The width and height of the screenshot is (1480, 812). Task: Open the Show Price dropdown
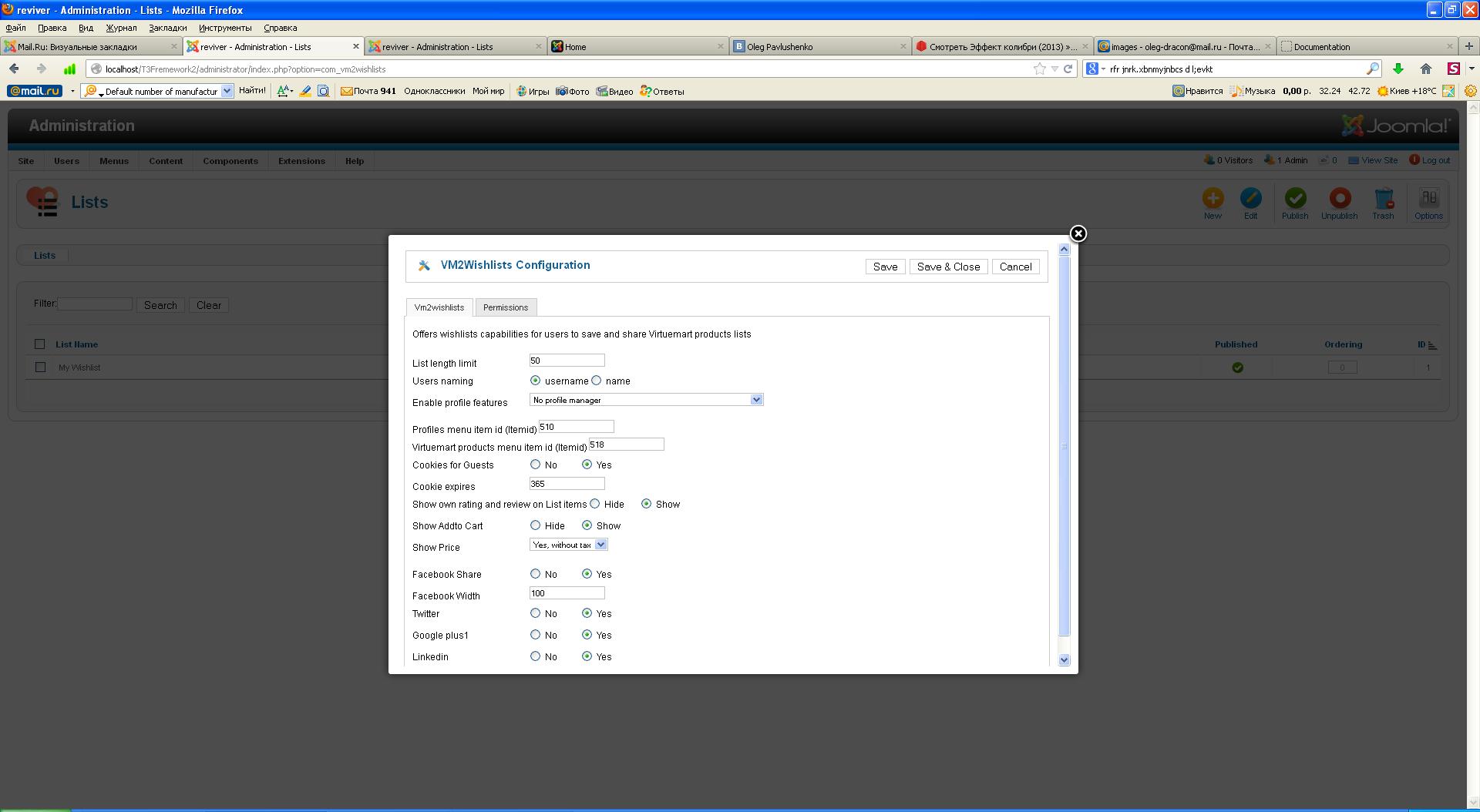tap(600, 545)
